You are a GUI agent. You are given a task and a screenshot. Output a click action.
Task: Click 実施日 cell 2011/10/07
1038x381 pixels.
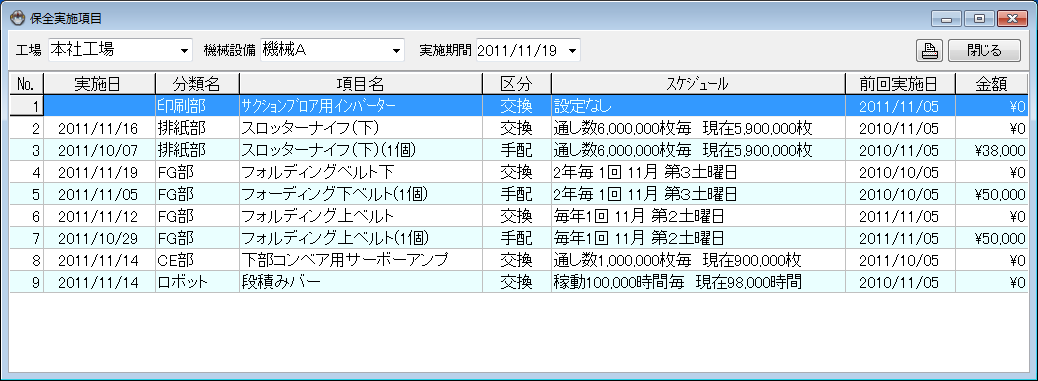click(99, 150)
